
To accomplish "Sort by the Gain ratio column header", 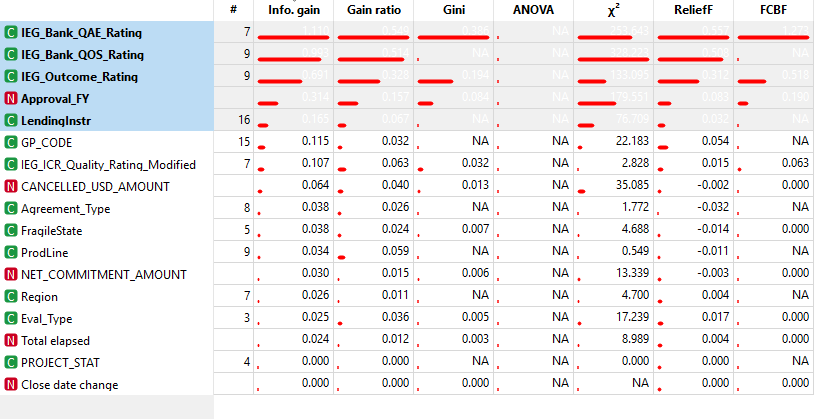I will click(x=374, y=10).
